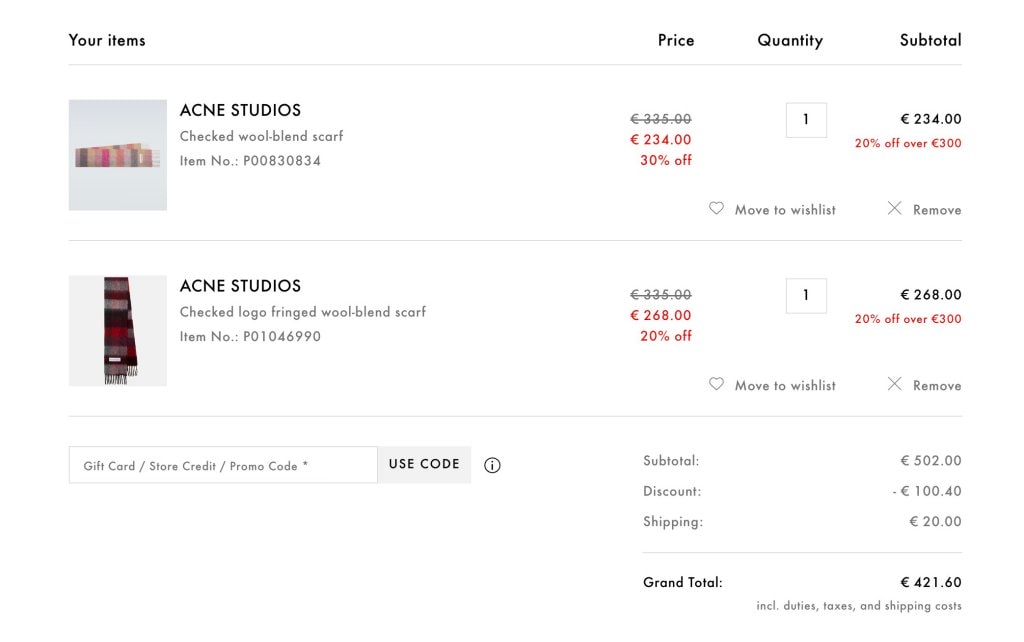Open the Checked logo fringed wool-blend scarf title
1024x642 pixels.
tap(302, 312)
